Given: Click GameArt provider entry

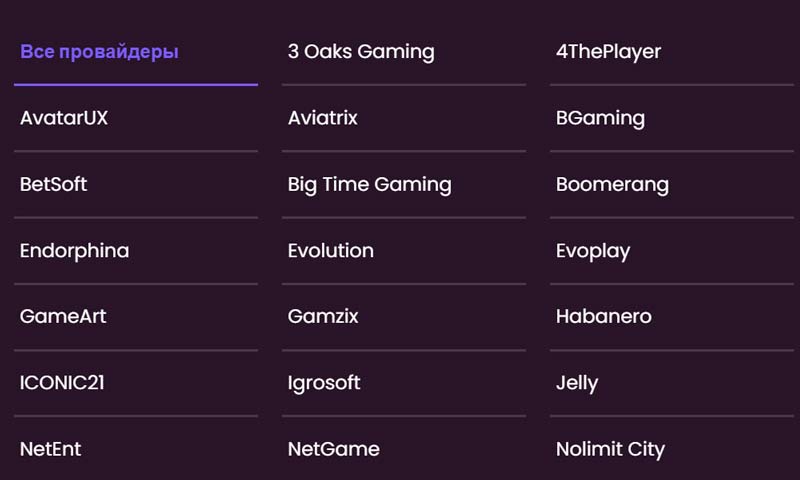Looking at the screenshot, I should coord(63,316).
